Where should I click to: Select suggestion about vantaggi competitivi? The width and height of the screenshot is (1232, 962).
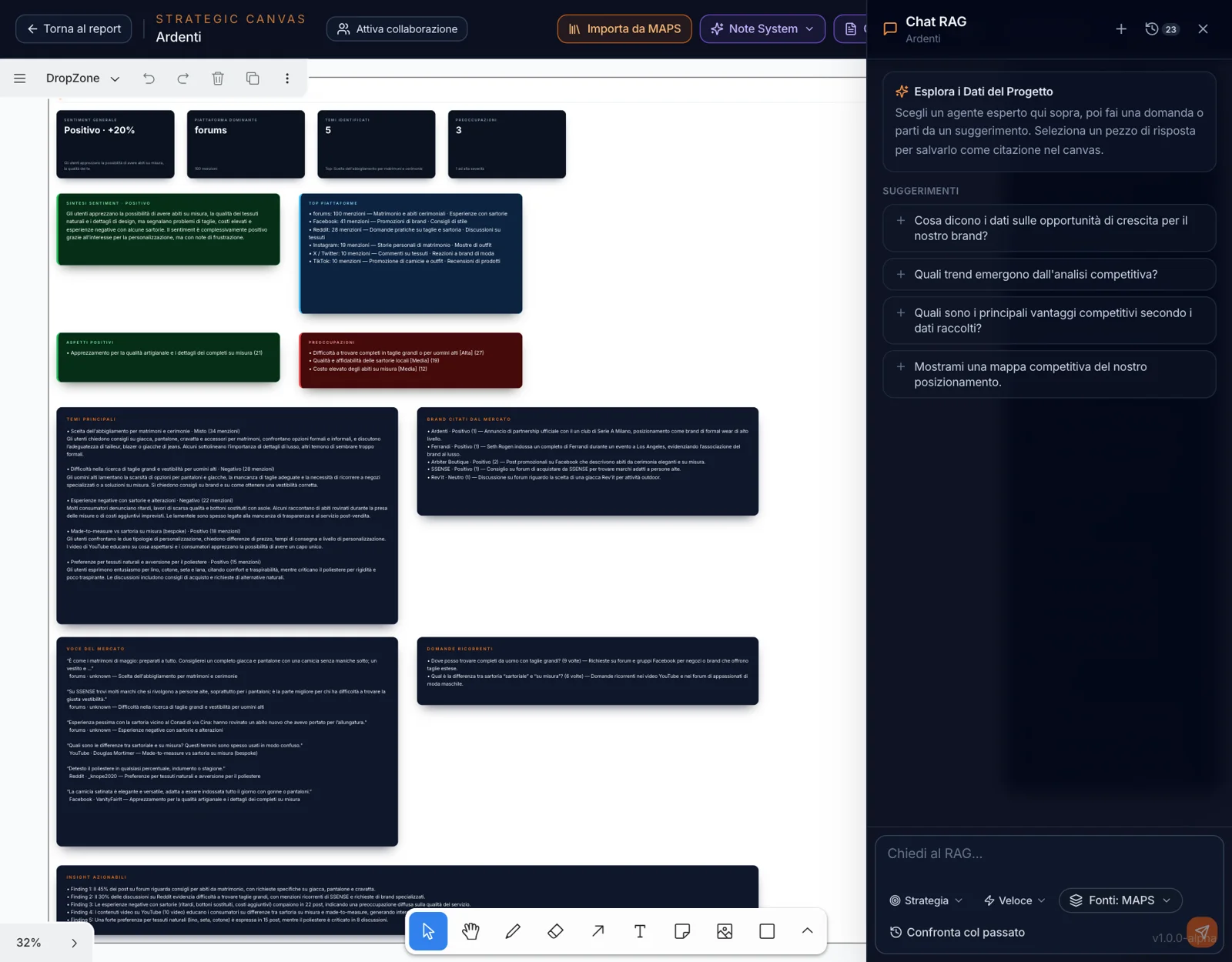[x=1049, y=320]
